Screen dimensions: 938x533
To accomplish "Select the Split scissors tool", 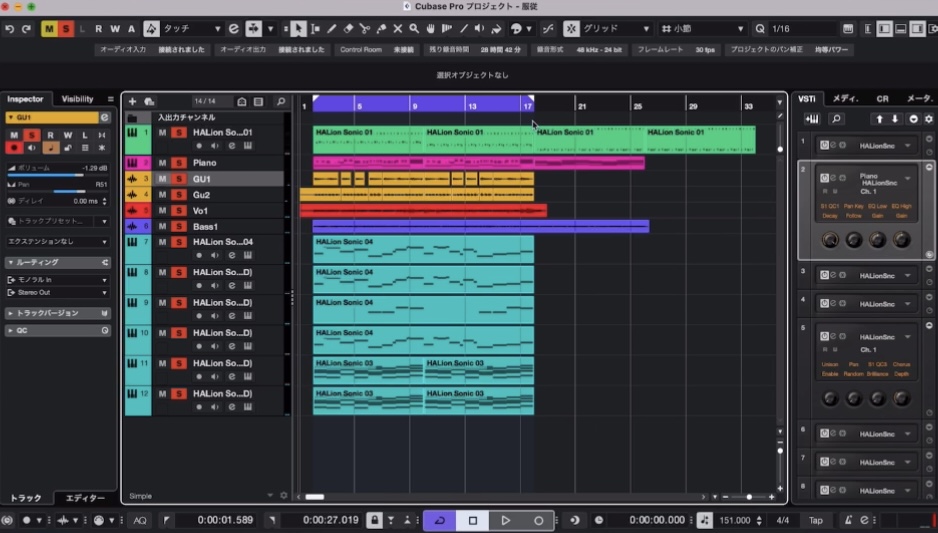I will [364, 29].
